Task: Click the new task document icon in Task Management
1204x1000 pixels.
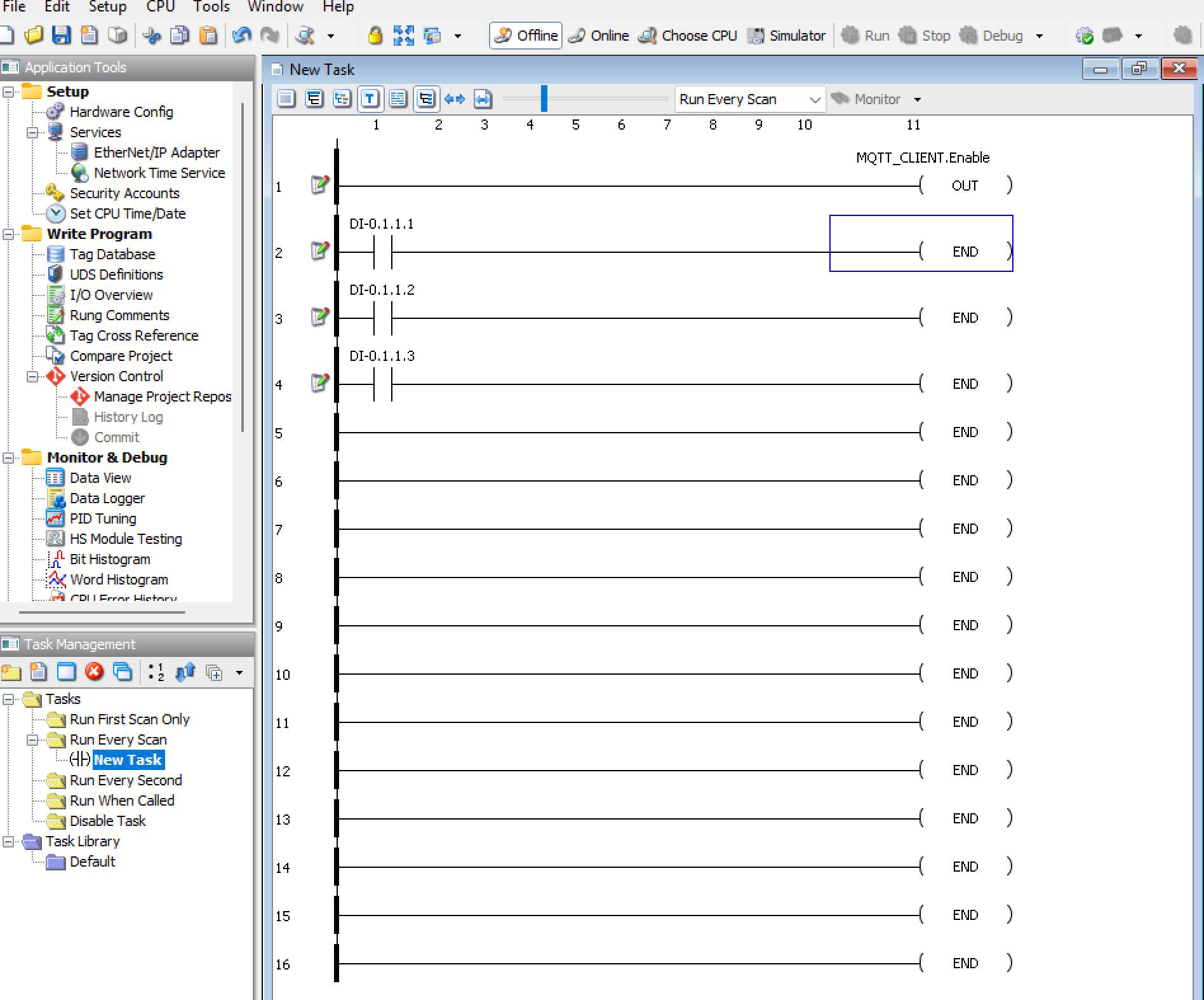Action: 39,672
